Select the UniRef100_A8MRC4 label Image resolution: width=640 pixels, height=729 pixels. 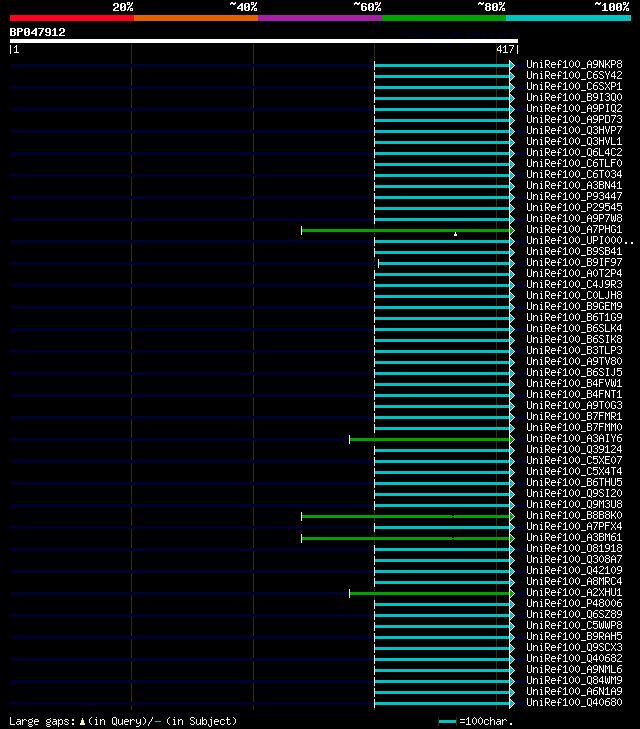(574, 581)
